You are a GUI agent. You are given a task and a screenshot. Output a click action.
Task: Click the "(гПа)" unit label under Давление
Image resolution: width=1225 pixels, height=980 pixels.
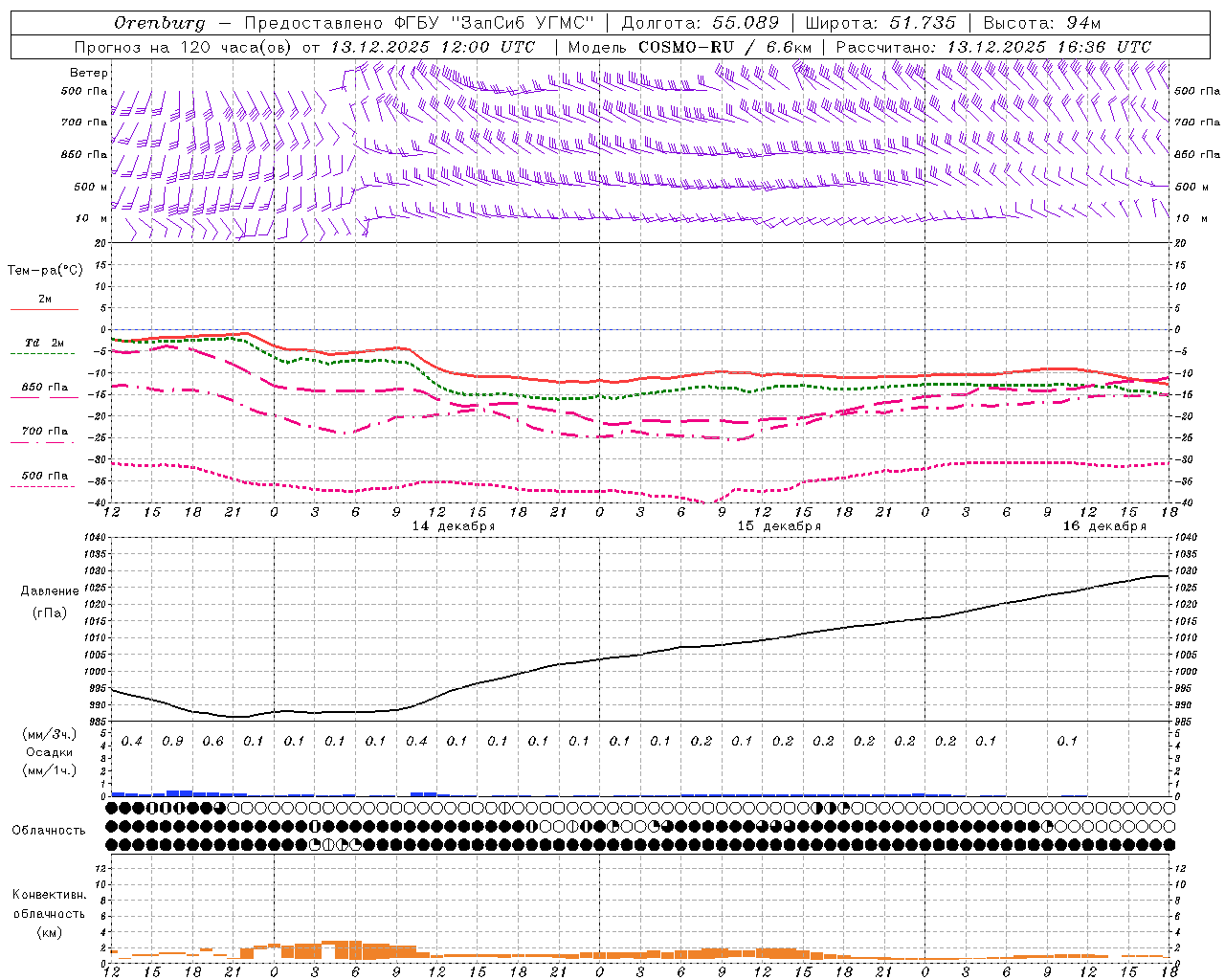click(x=50, y=613)
